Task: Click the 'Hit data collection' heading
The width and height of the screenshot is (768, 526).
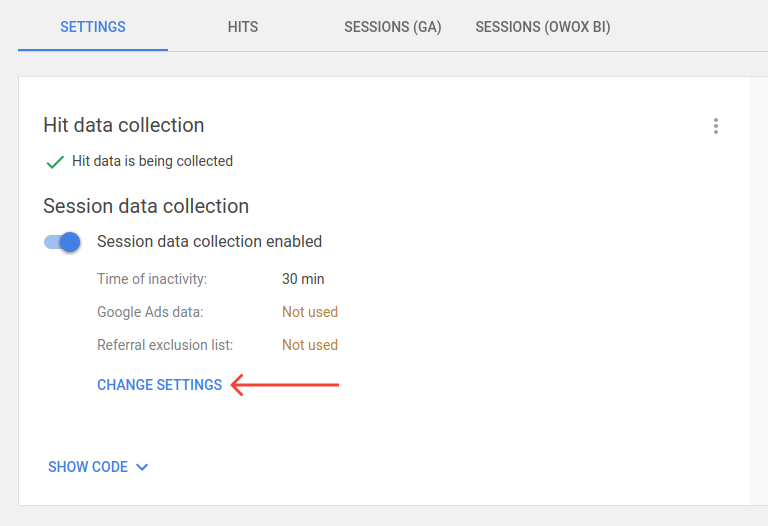Action: pos(123,125)
